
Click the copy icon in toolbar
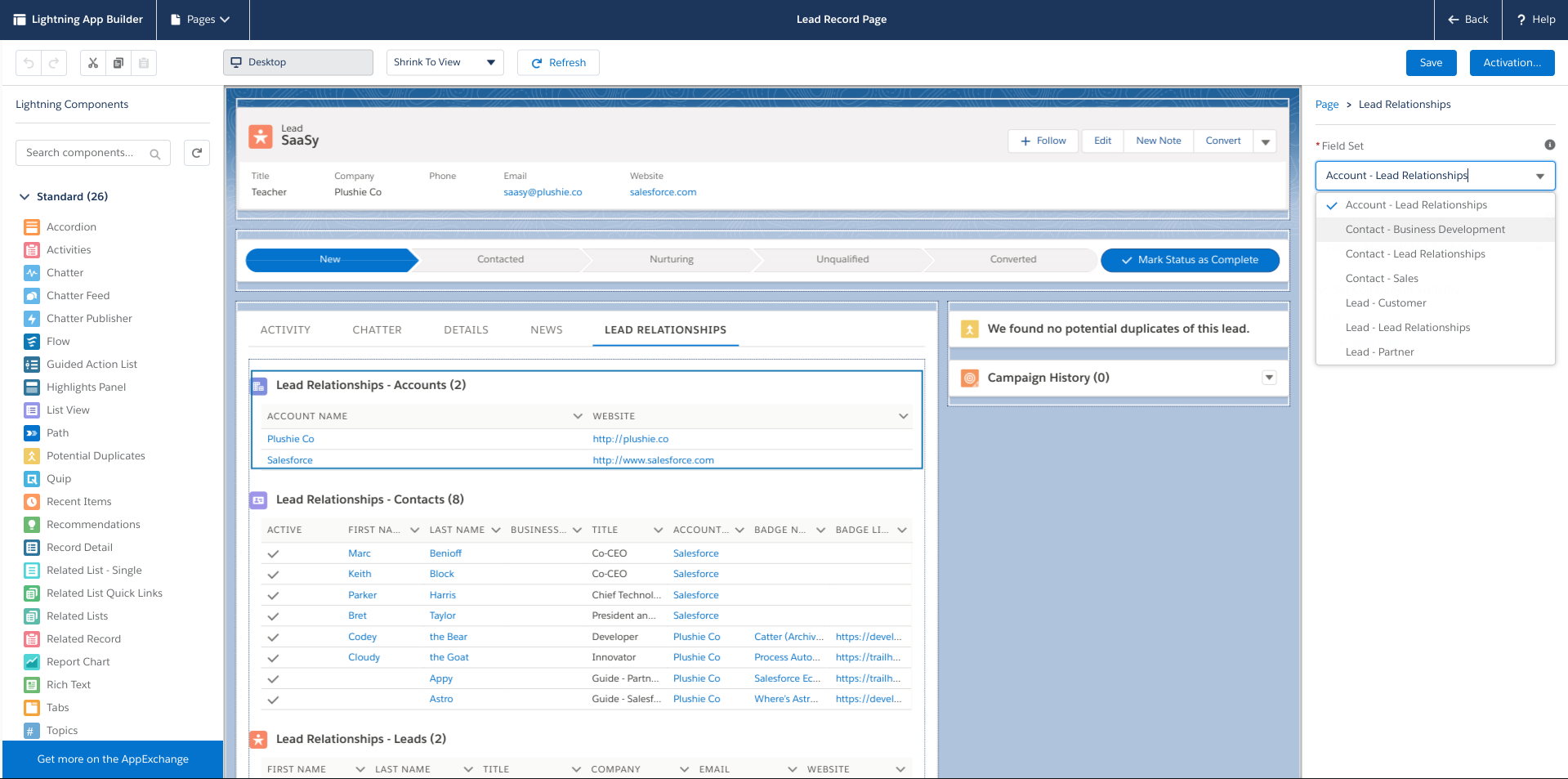(118, 63)
